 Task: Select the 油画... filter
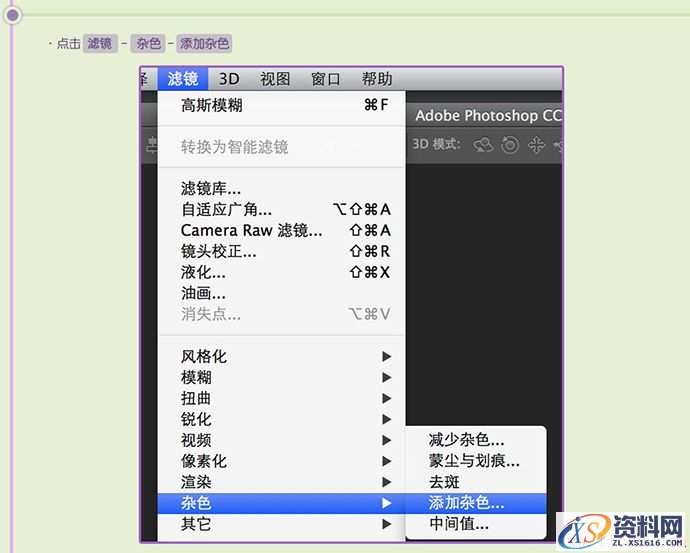[x=282, y=293]
